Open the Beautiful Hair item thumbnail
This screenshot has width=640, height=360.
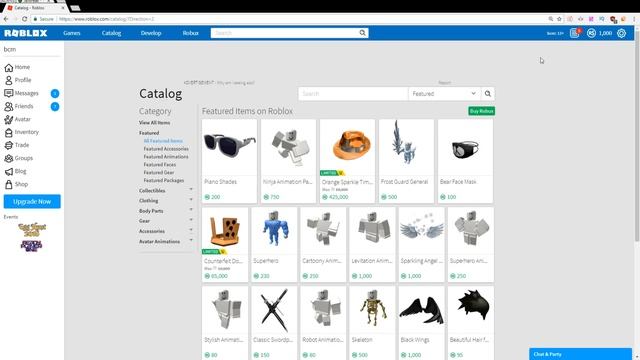(471, 310)
